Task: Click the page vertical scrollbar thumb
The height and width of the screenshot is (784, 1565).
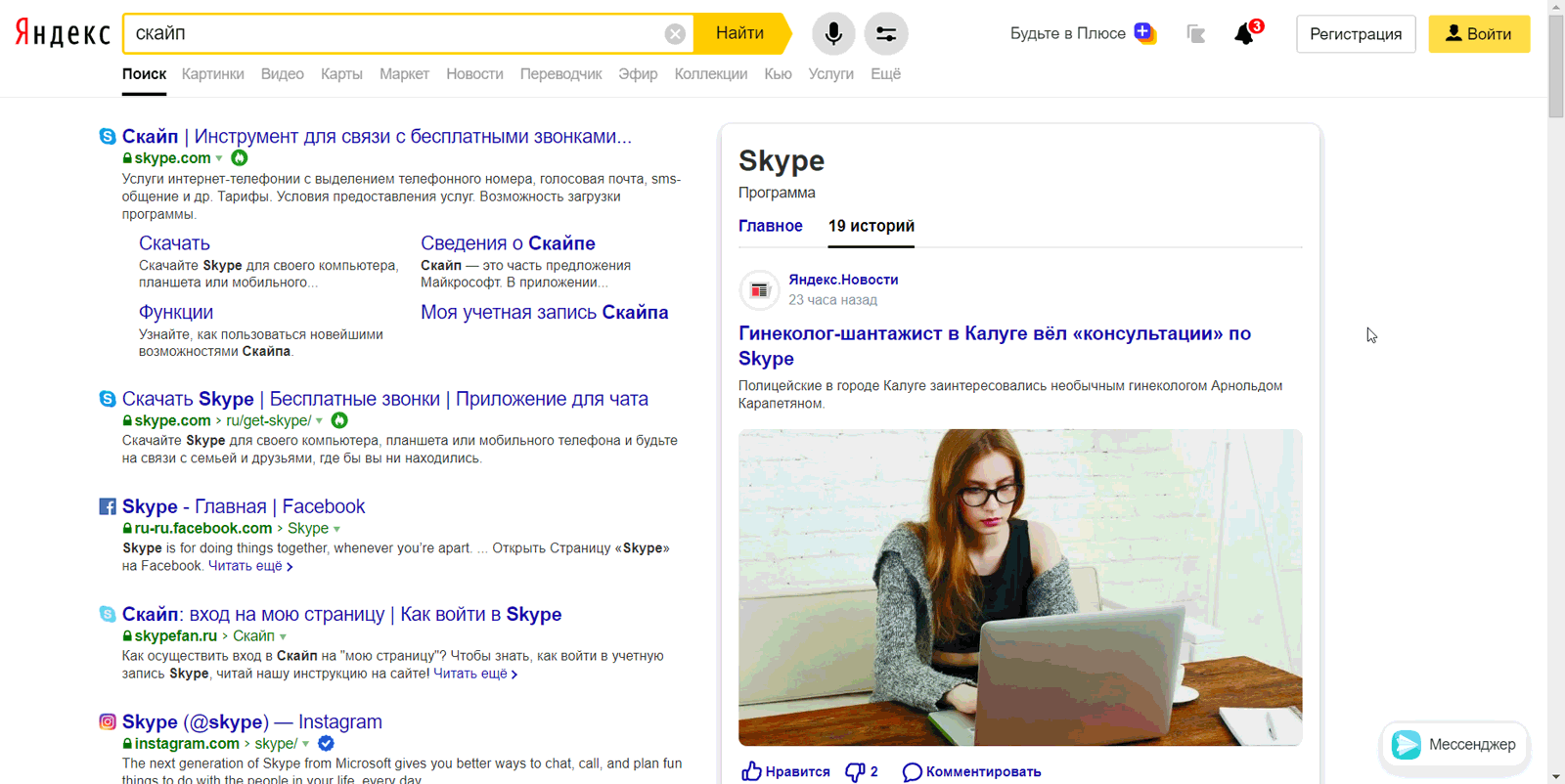Action: 1556,65
